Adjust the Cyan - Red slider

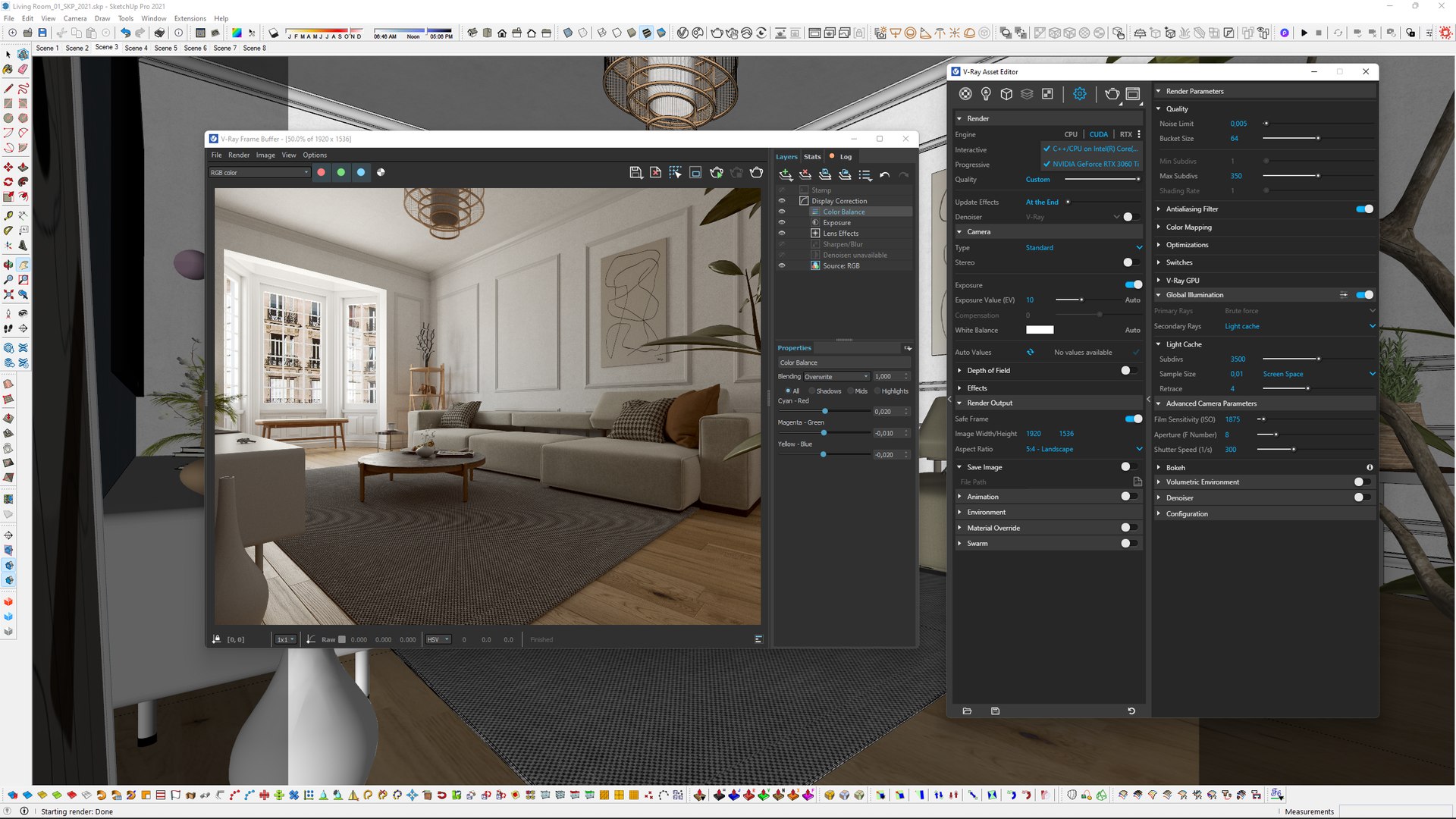[x=824, y=412]
